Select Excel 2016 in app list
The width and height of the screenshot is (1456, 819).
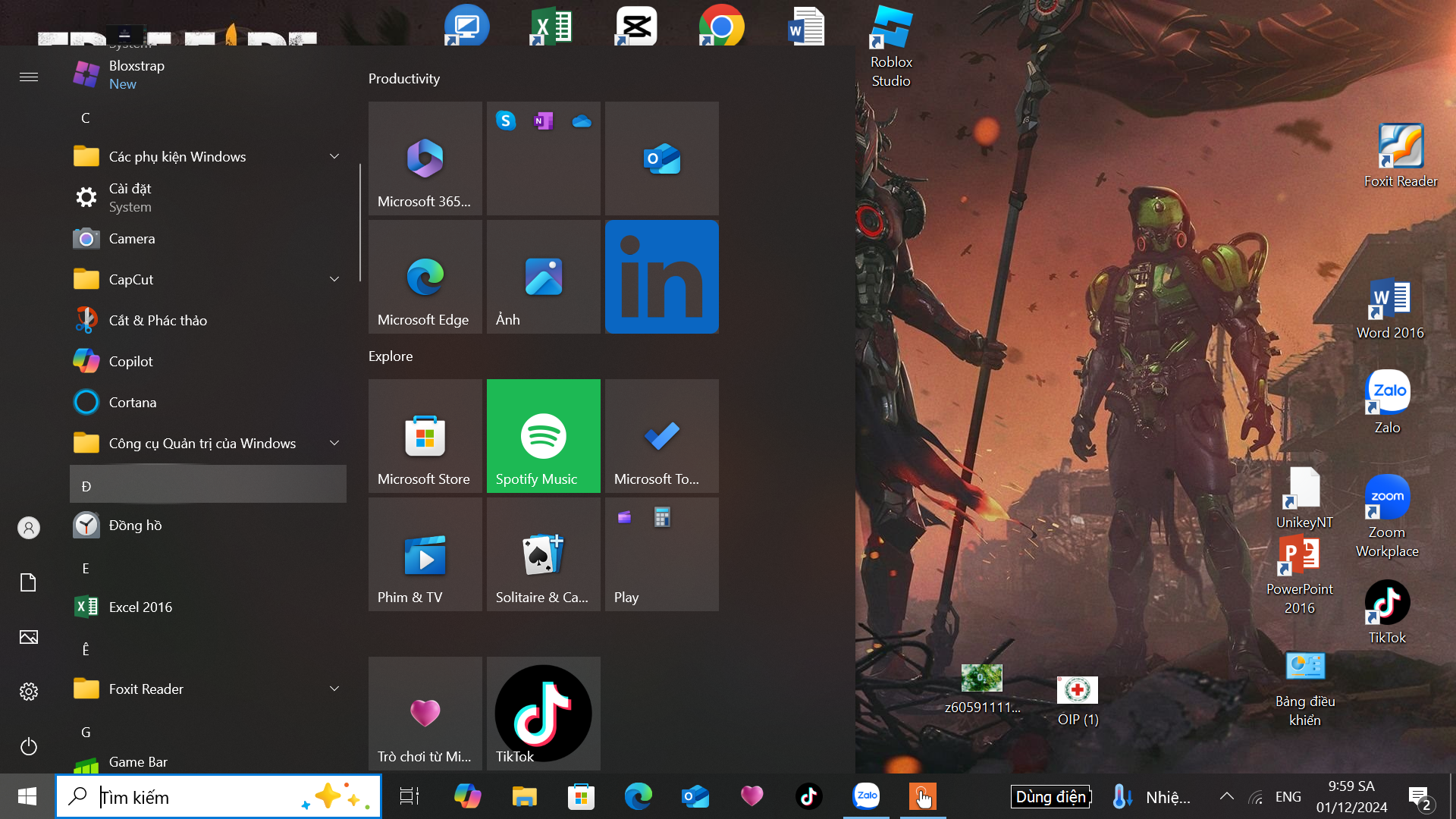(140, 607)
